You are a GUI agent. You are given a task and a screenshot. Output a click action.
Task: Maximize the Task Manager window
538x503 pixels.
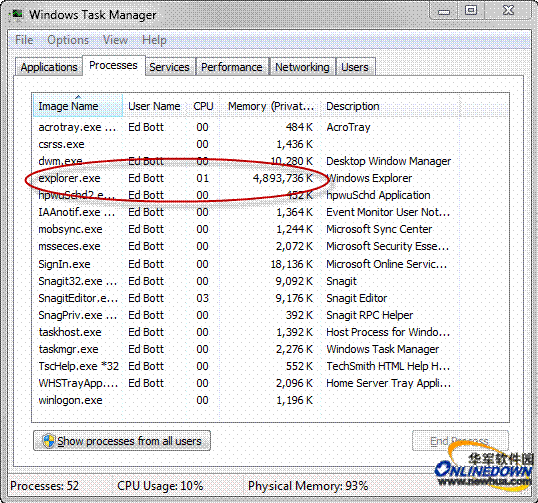471,11
